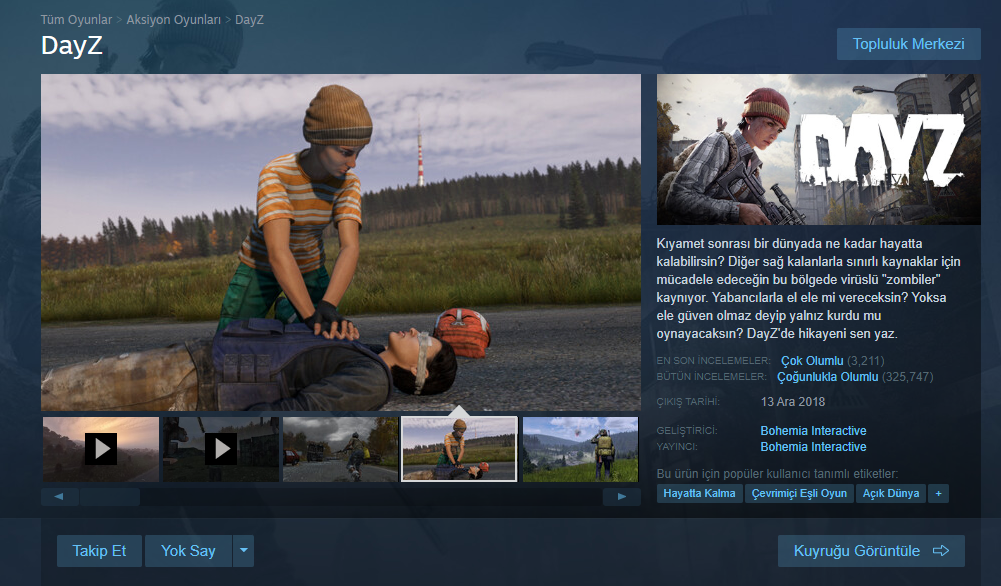Play the first video thumbnail

click(x=100, y=449)
